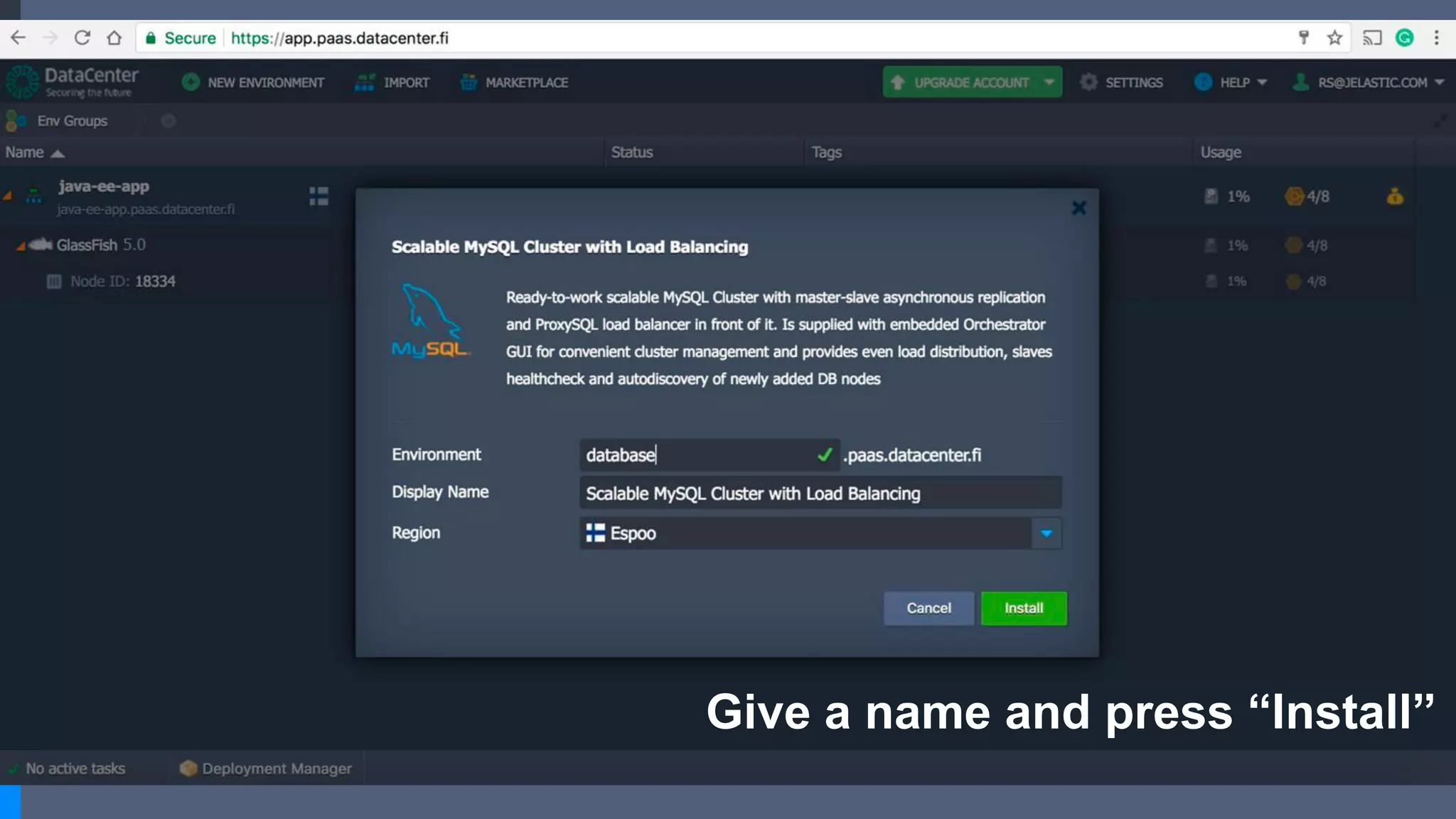Viewport: 1456px width, 819px height.
Task: Click Node ID row 4/8 cloudlets value
Action: click(x=1317, y=282)
